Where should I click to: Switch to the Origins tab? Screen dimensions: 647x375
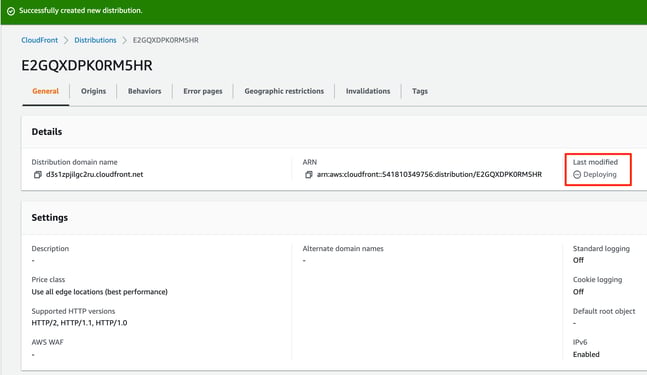click(x=93, y=91)
